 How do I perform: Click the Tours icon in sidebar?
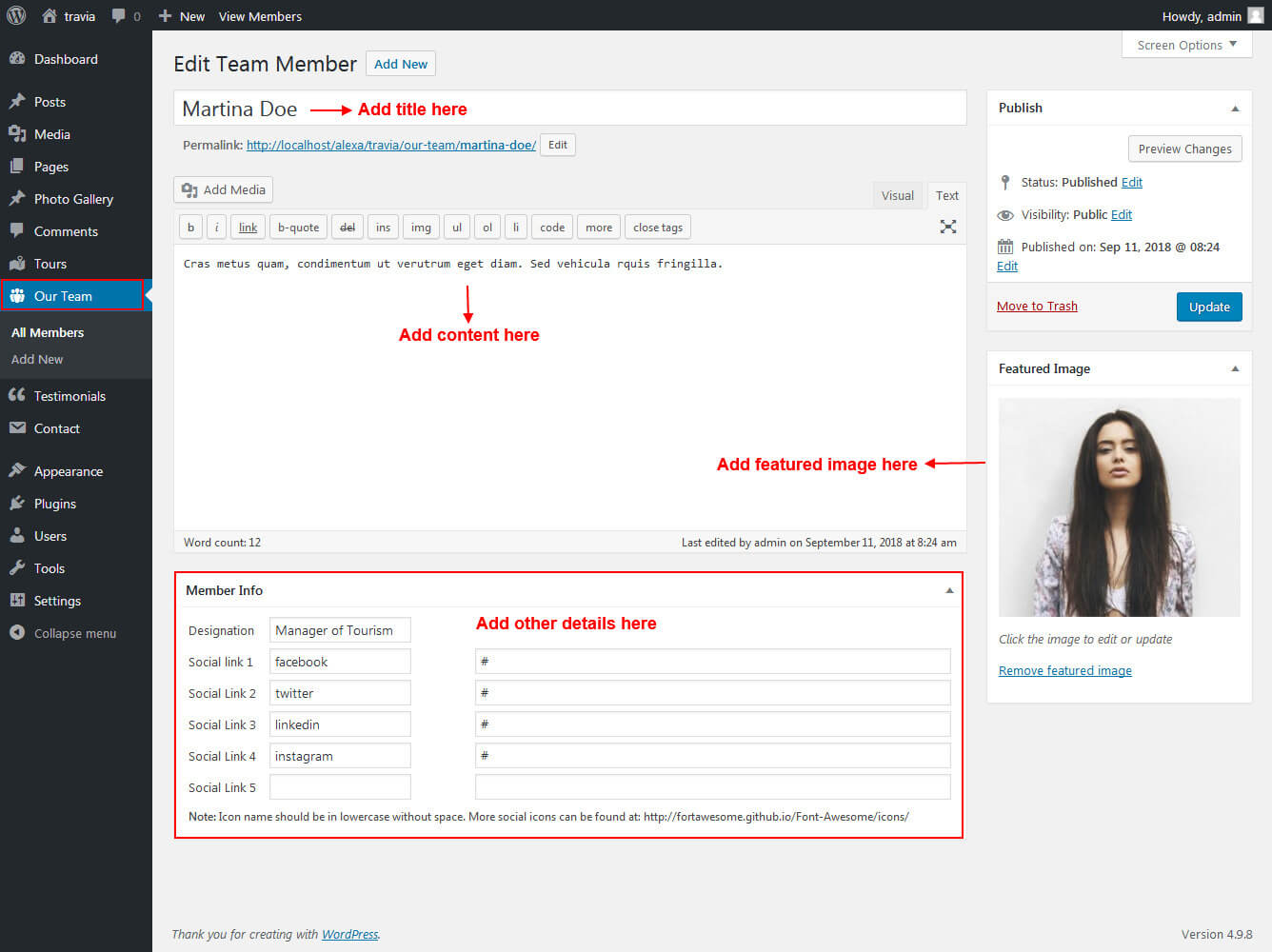pos(17,263)
